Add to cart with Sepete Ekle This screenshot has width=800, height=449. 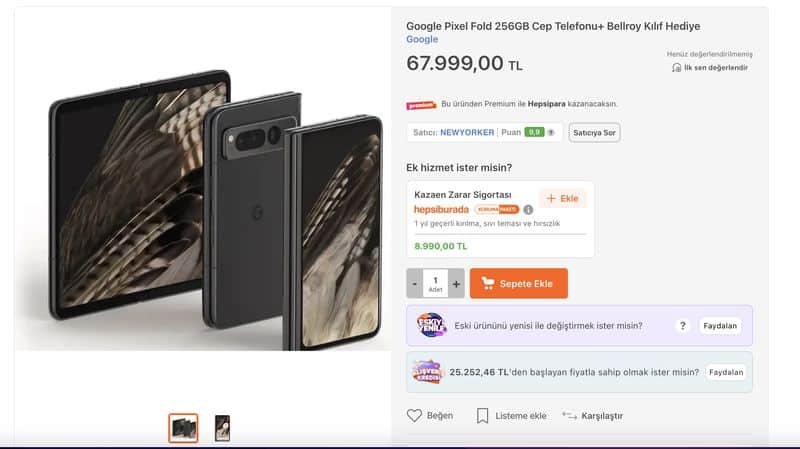click(518, 284)
